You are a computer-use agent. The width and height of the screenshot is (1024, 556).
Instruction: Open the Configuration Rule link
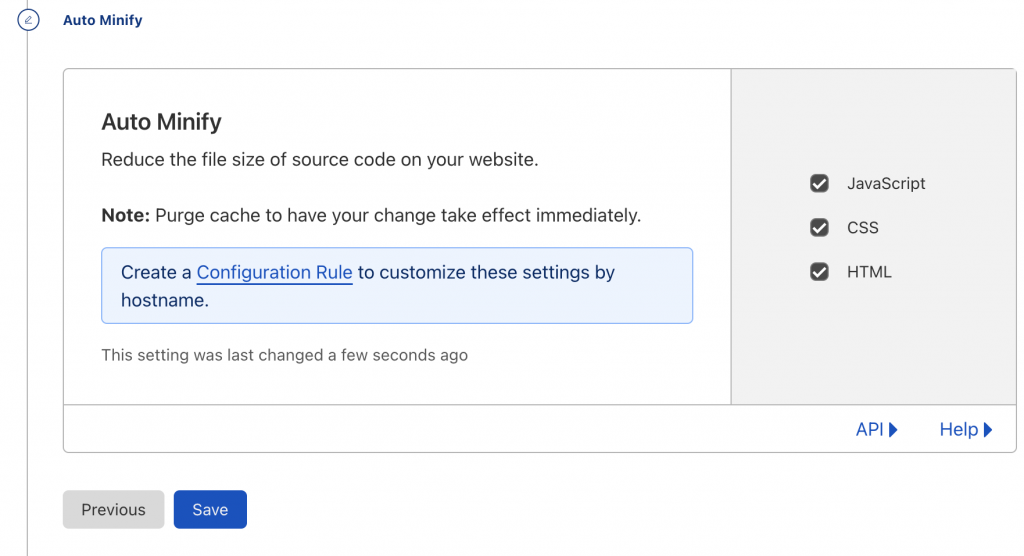point(274,272)
